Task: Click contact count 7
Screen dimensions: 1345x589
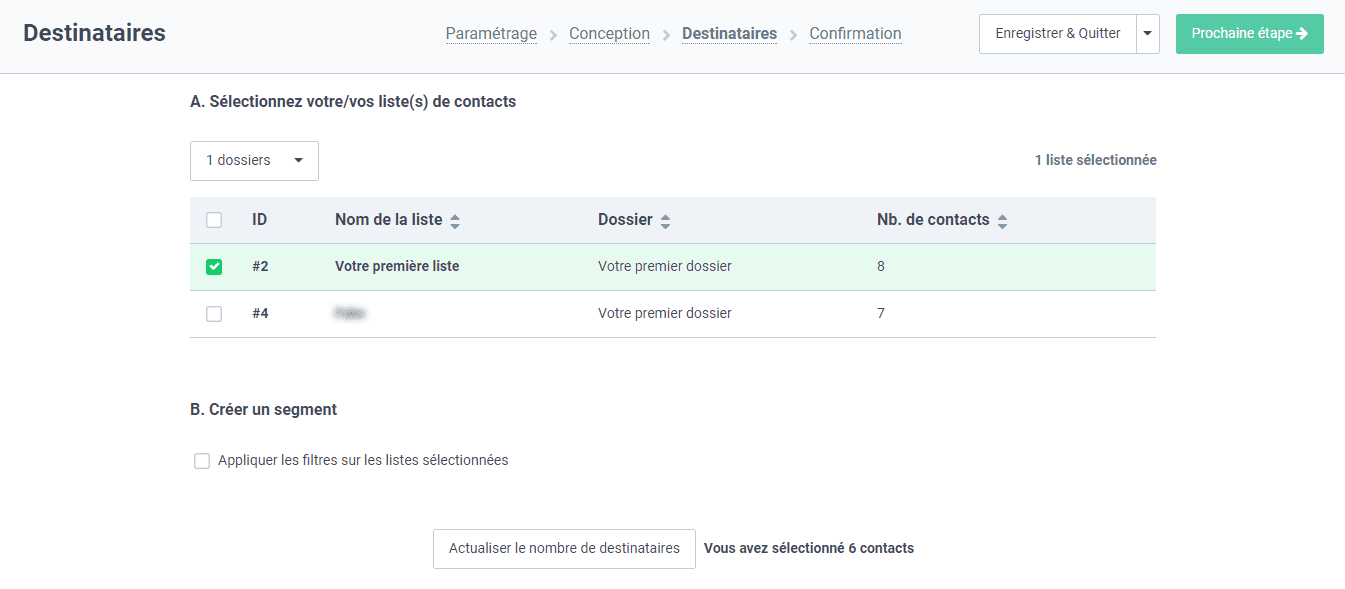Action: coord(881,314)
